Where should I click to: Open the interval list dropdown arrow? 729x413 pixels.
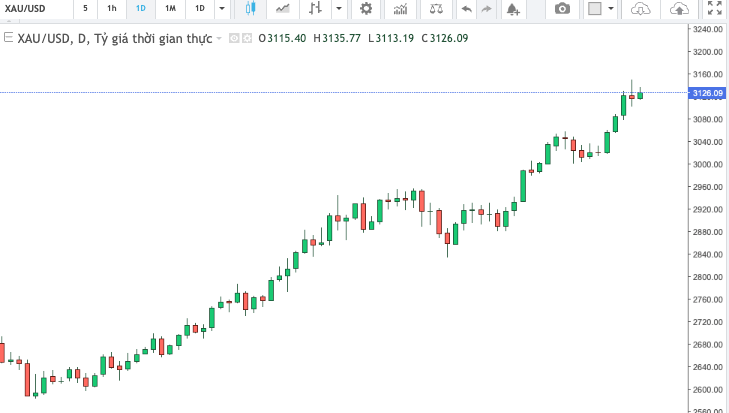click(222, 8)
